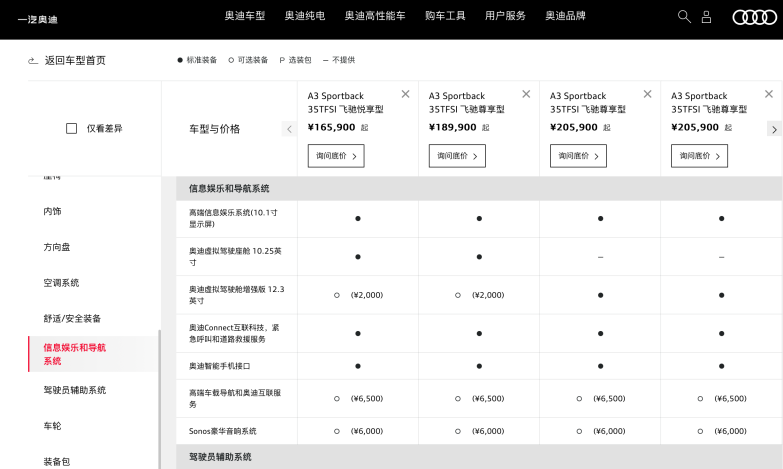Show next models with right arrow
The image size is (783, 469).
(775, 129)
